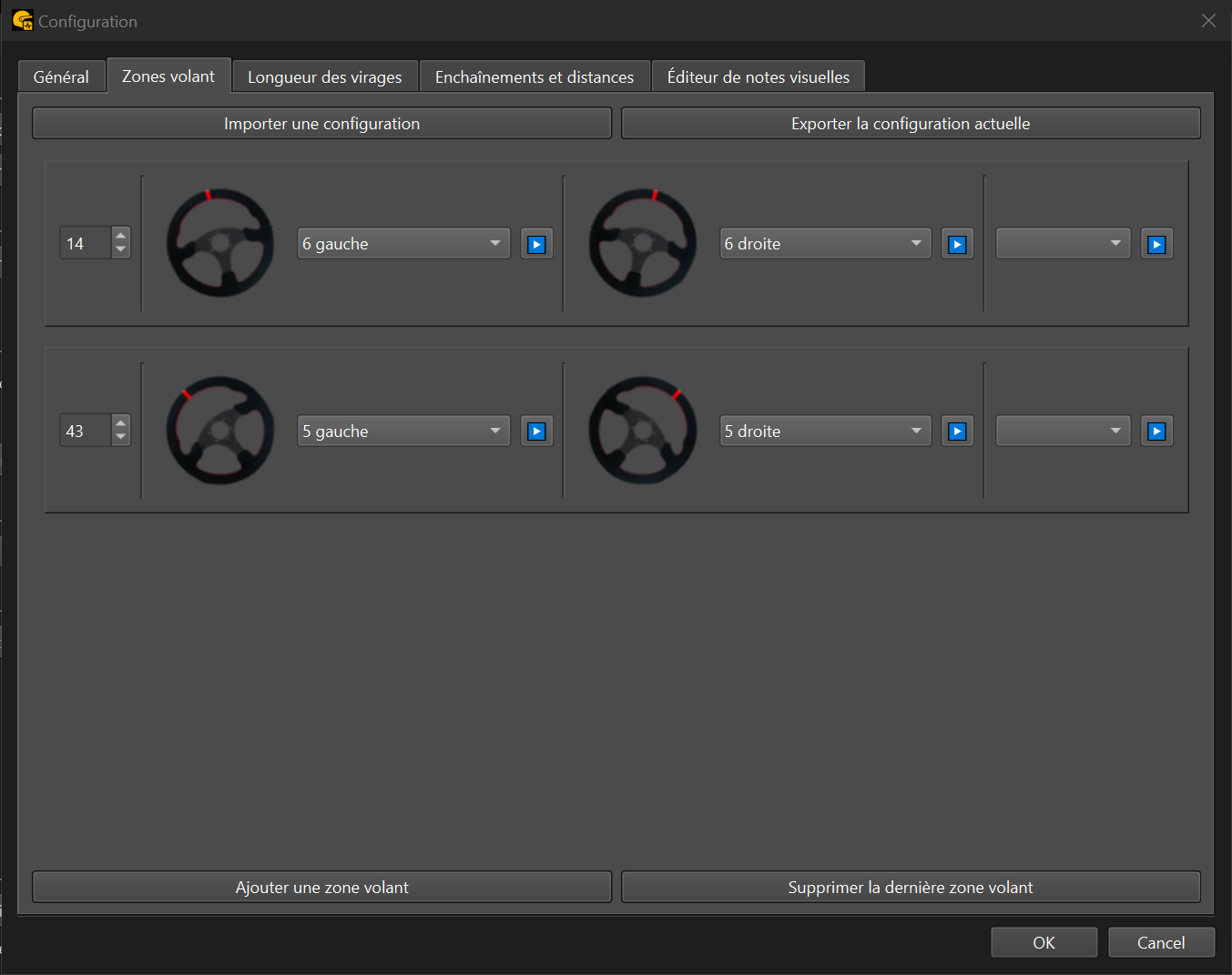
Task: Expand the '5 droite' dropdown list
Action: [x=825, y=432]
